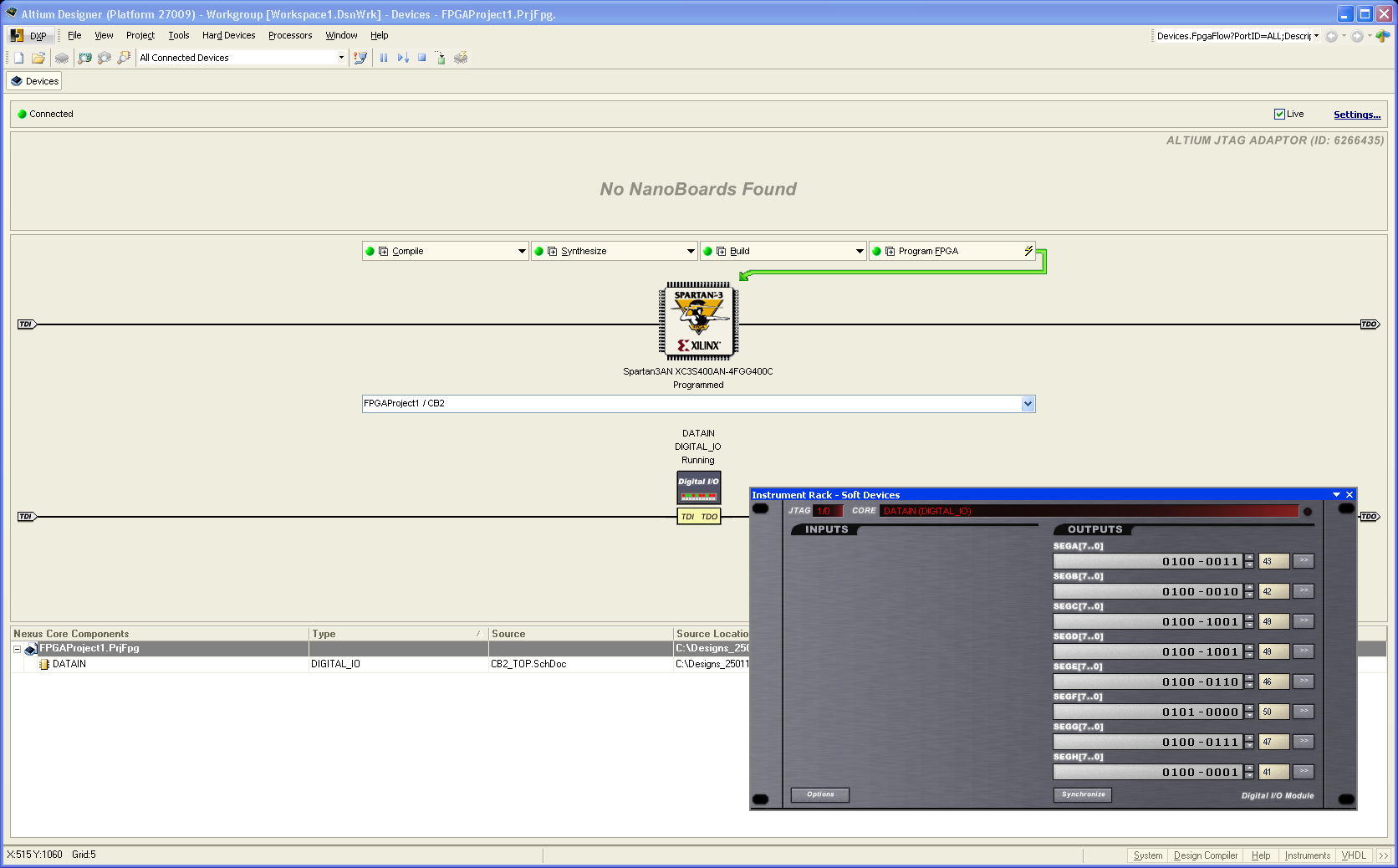
Task: Open the Instrument Rack panel dropdown arrow
Action: (1336, 495)
